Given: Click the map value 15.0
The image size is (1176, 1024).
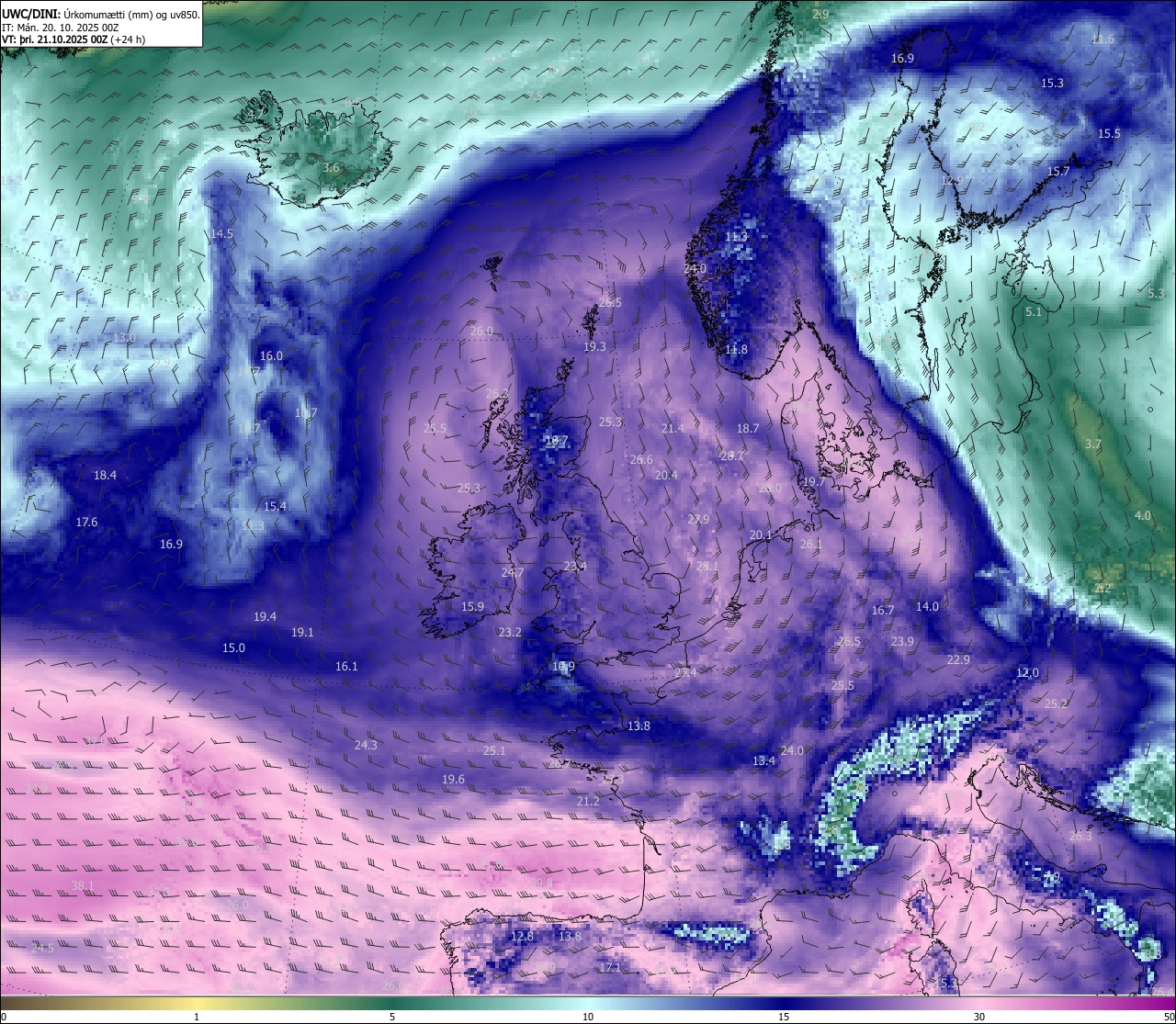Looking at the screenshot, I should [x=233, y=648].
